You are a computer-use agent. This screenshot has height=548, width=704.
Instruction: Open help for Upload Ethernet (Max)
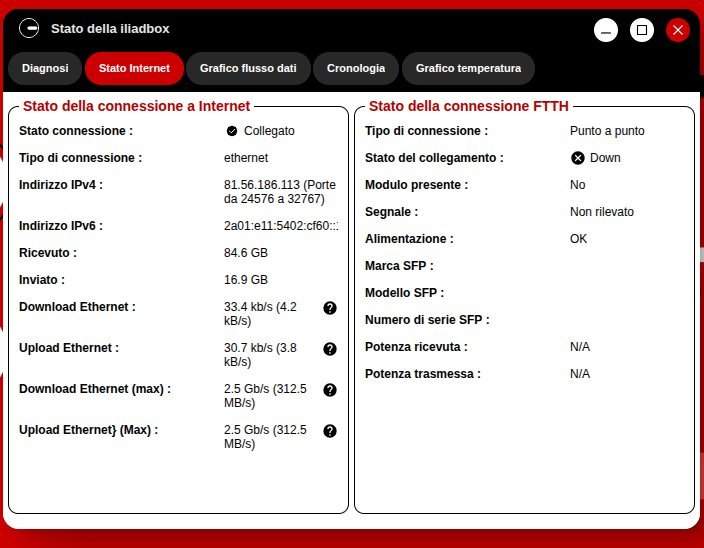coord(330,431)
